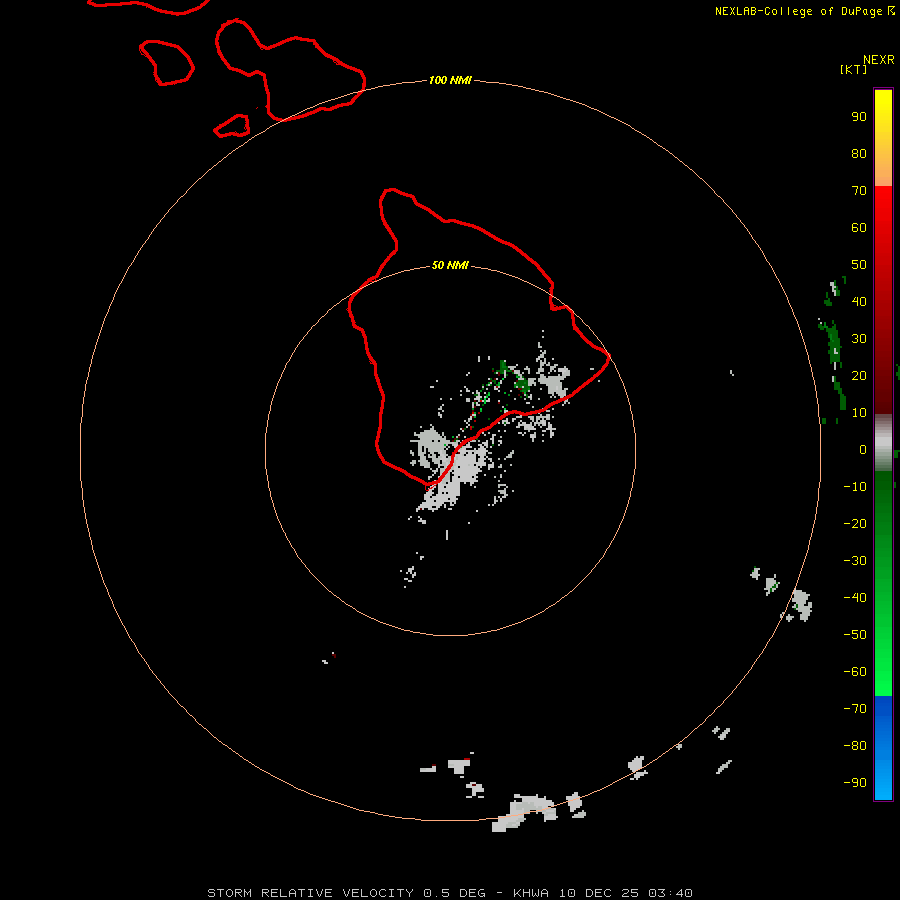Screen dimensions: 900x900
Task: Select the positive 70 knot scale label
Action: (x=859, y=191)
